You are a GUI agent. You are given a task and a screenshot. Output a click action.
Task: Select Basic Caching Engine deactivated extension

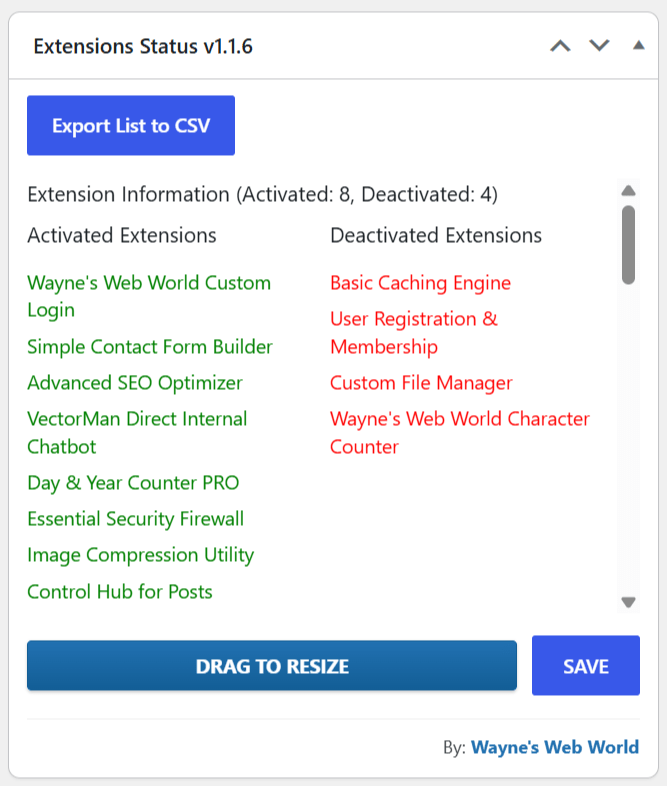pyautogui.click(x=420, y=283)
